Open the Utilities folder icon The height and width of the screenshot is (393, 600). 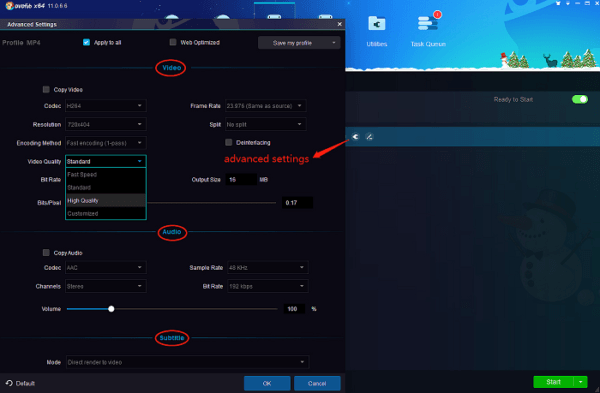click(377, 24)
